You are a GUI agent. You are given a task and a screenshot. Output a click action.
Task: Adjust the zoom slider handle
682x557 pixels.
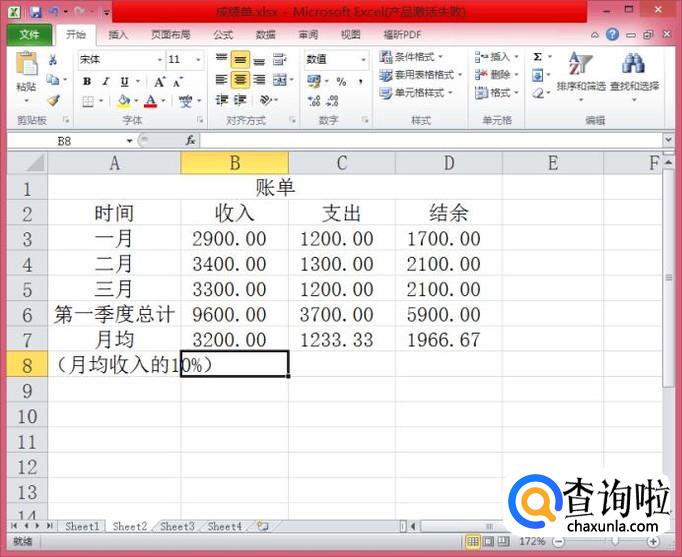[x=615, y=542]
